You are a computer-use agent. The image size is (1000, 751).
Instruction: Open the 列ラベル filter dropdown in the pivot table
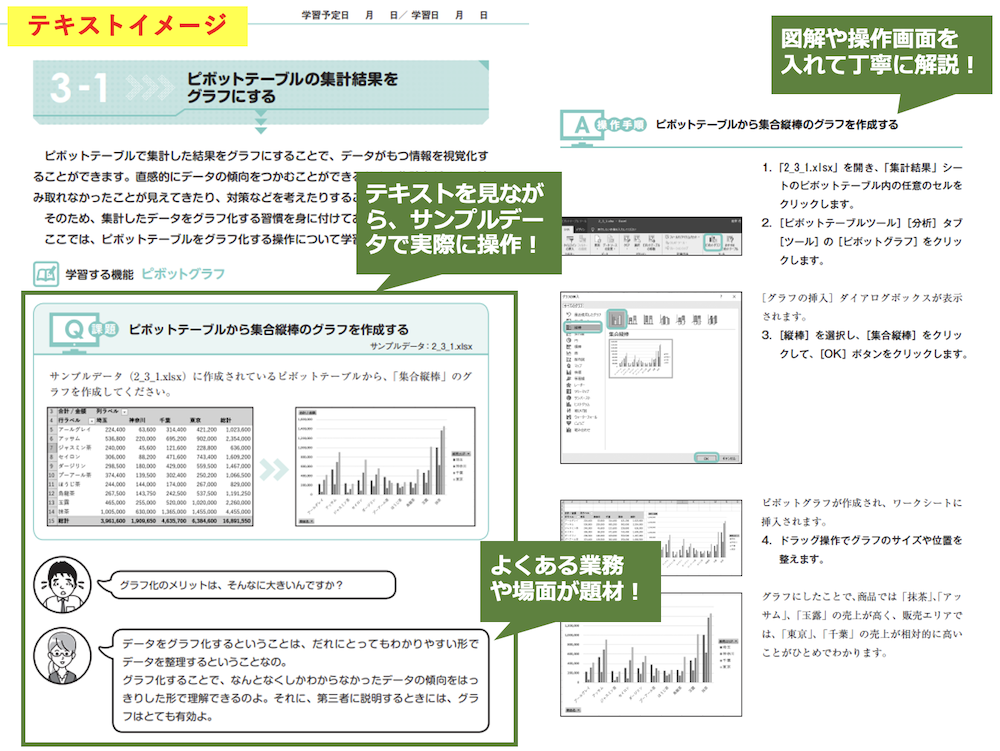pos(124,412)
